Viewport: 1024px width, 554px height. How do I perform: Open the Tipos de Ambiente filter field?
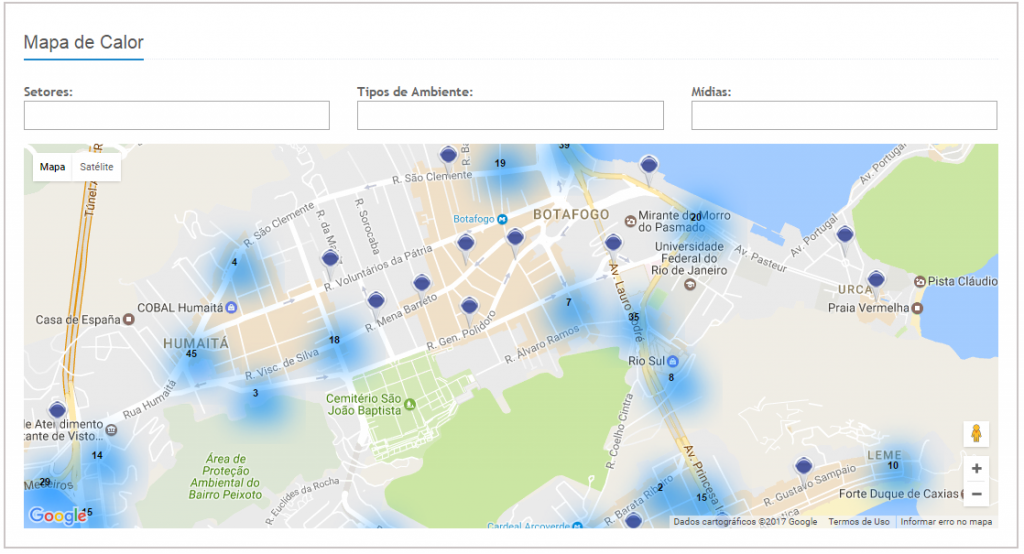click(510, 116)
